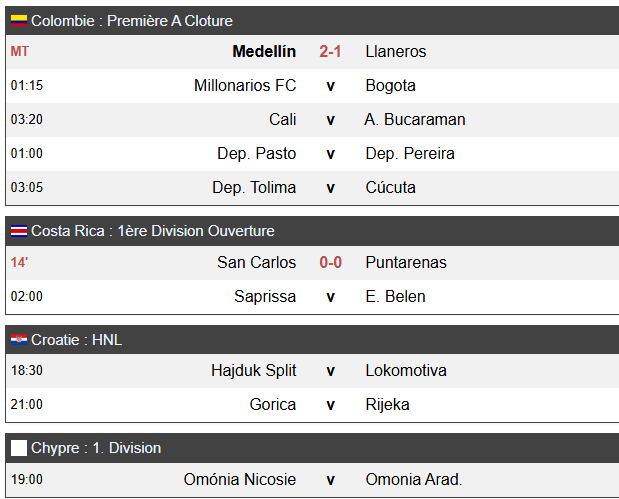
Task: Click the Colombia flag icon
Action: pos(19,21)
